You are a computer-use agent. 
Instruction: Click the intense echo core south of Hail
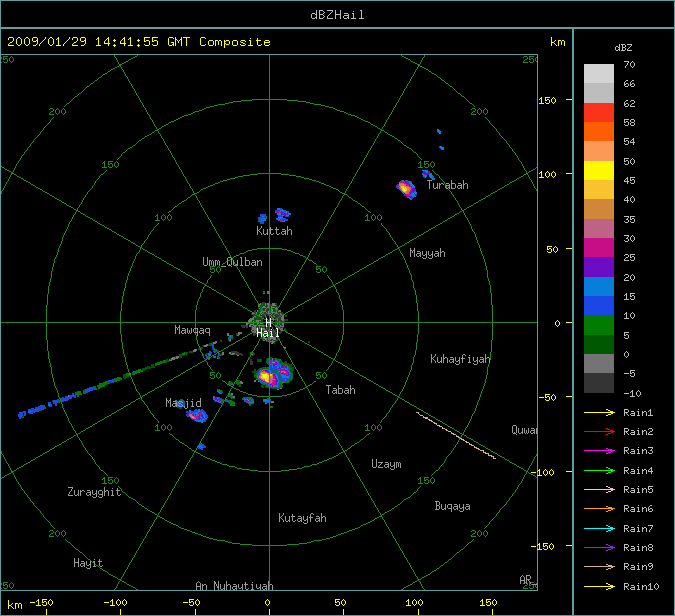[266, 376]
